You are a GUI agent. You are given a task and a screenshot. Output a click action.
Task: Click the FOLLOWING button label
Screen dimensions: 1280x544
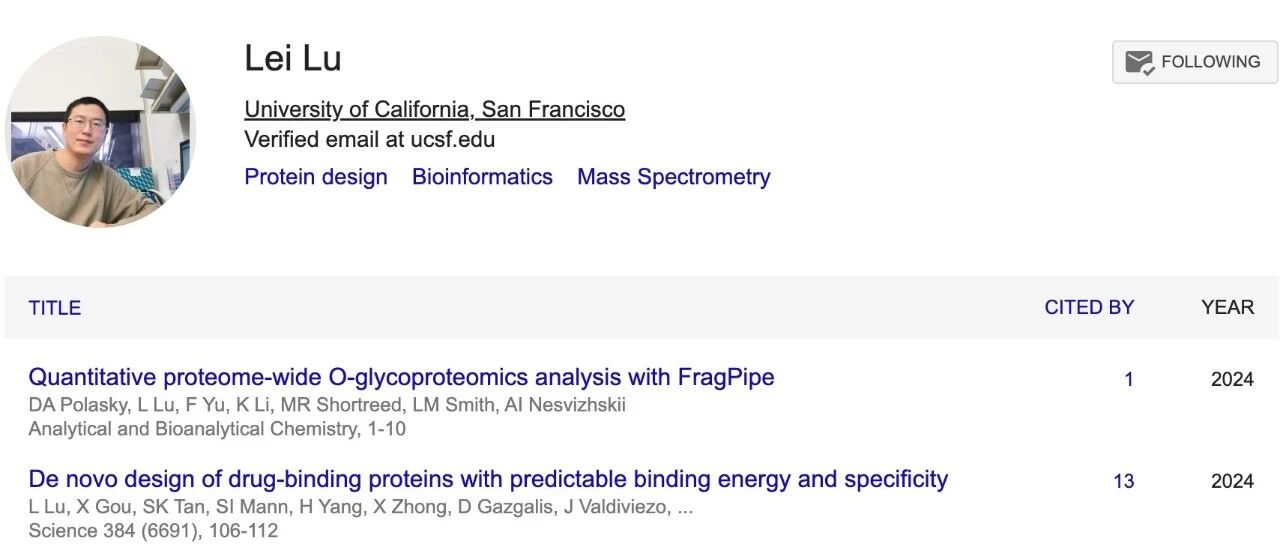[x=1210, y=62]
